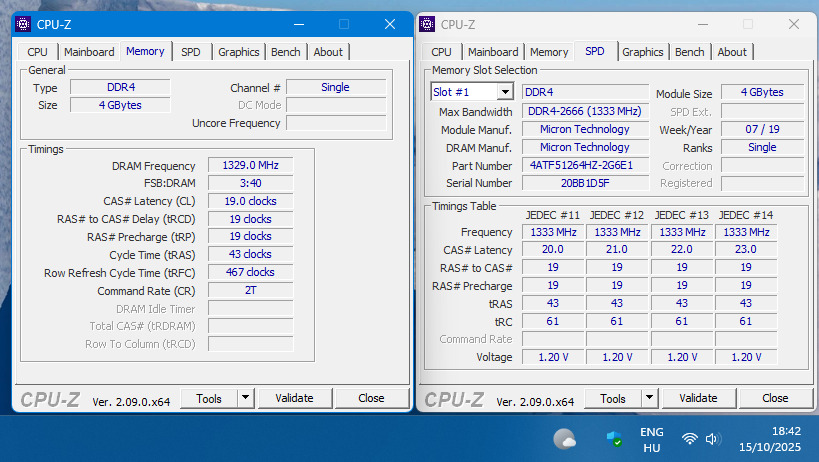Select SPD tab in right window
The height and width of the screenshot is (462, 819).
[x=595, y=51]
